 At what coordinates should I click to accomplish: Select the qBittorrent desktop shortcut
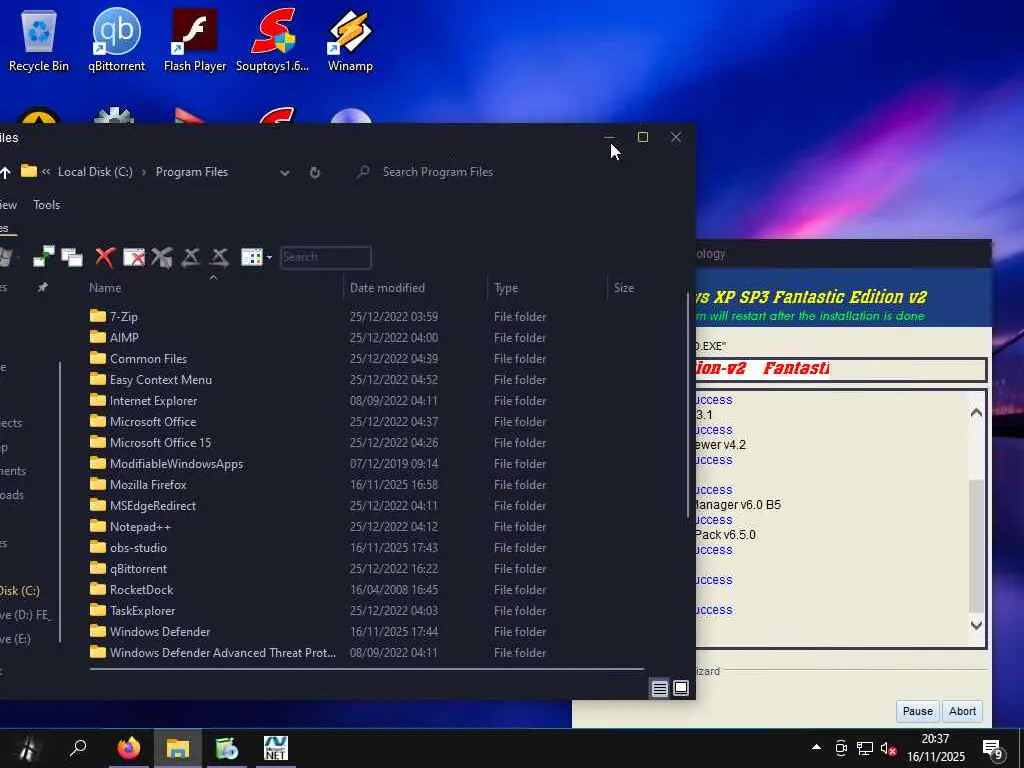[117, 40]
